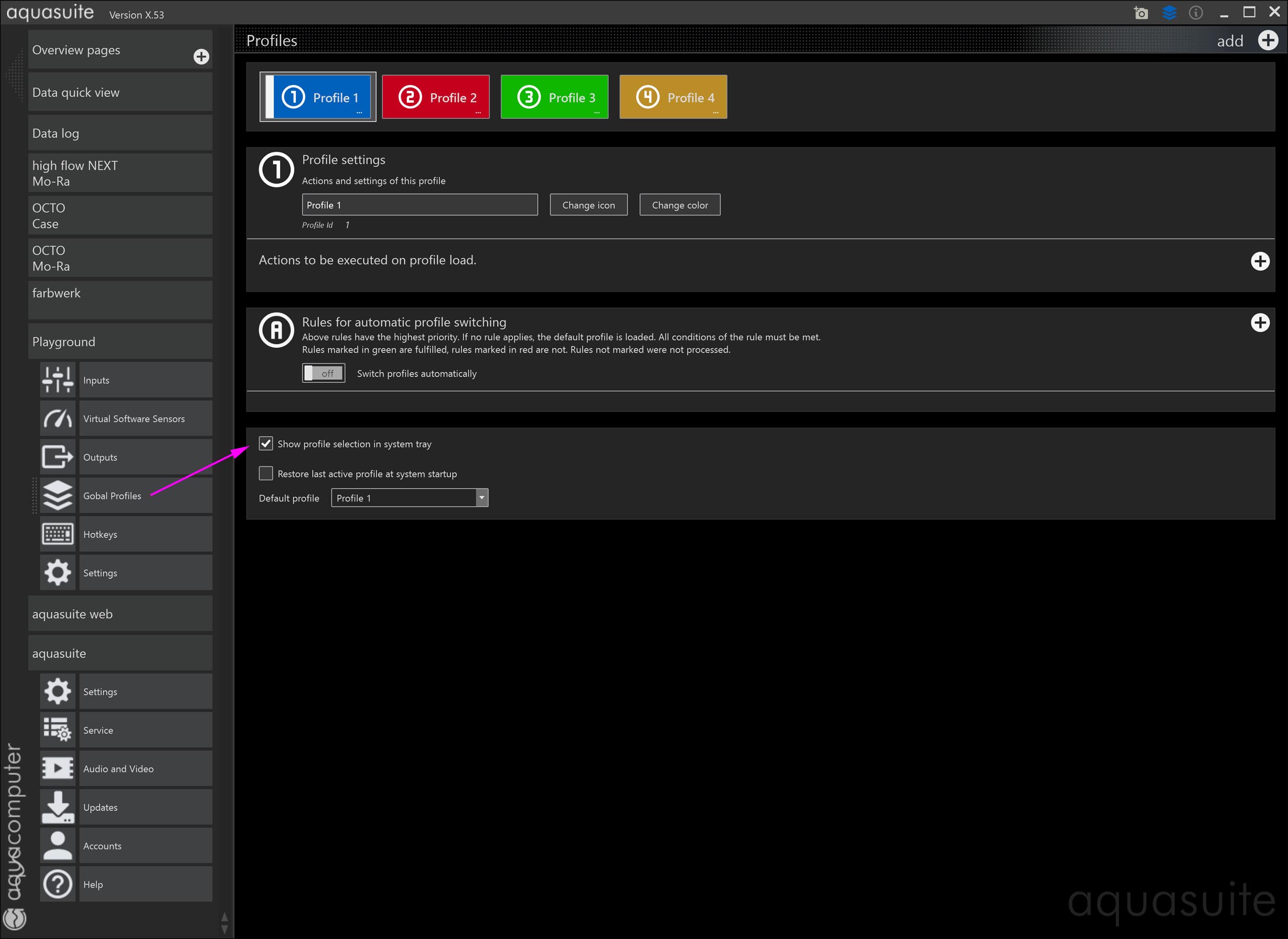Switch to red Profile 2 tab
Viewport: 1288px width, 939px height.
(436, 97)
